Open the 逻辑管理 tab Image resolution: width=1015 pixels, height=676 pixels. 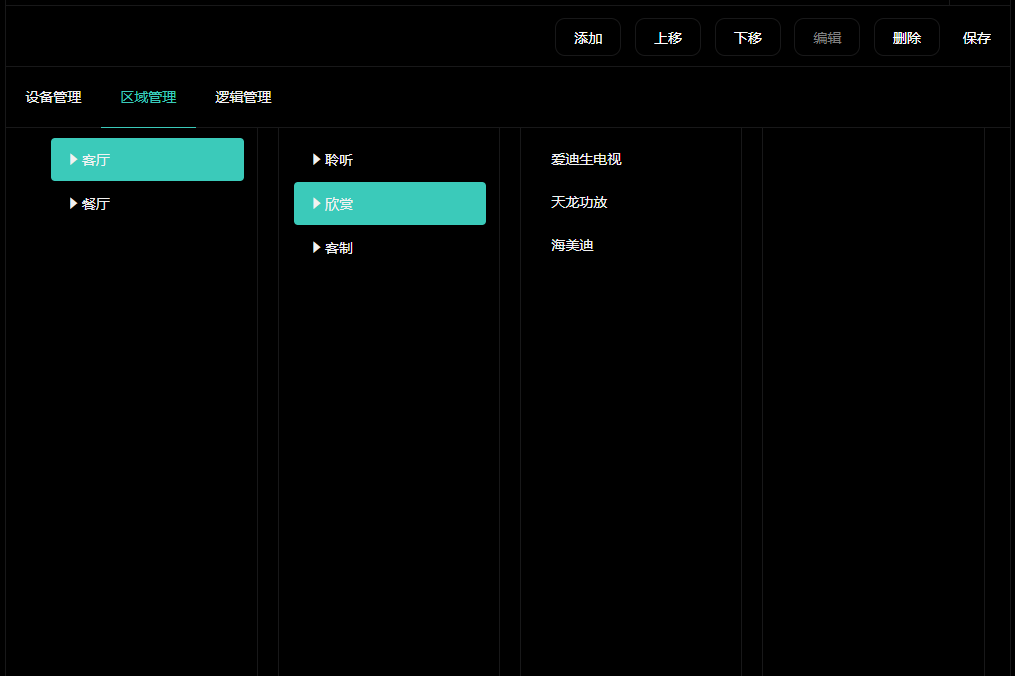(x=243, y=97)
